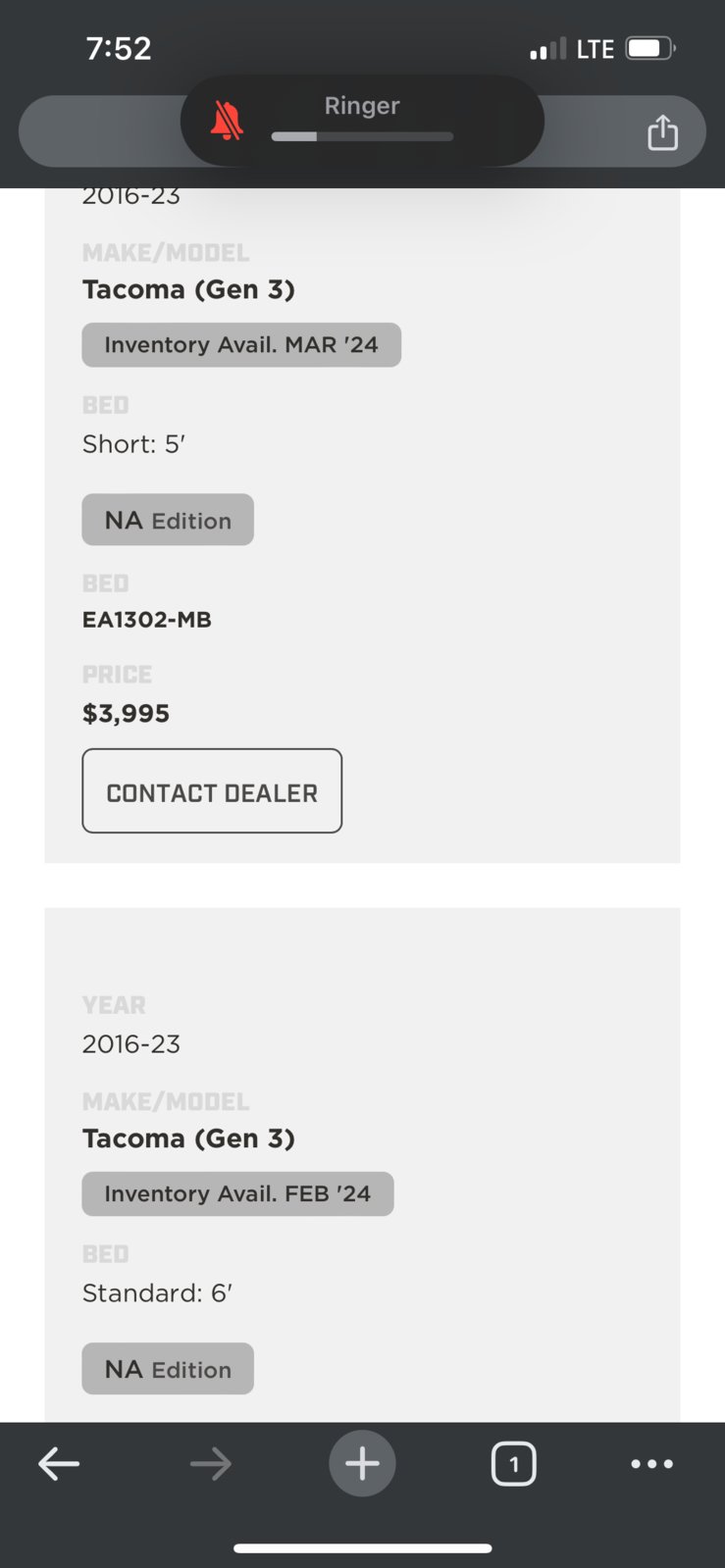Tap the $3,995 price text

point(126,713)
